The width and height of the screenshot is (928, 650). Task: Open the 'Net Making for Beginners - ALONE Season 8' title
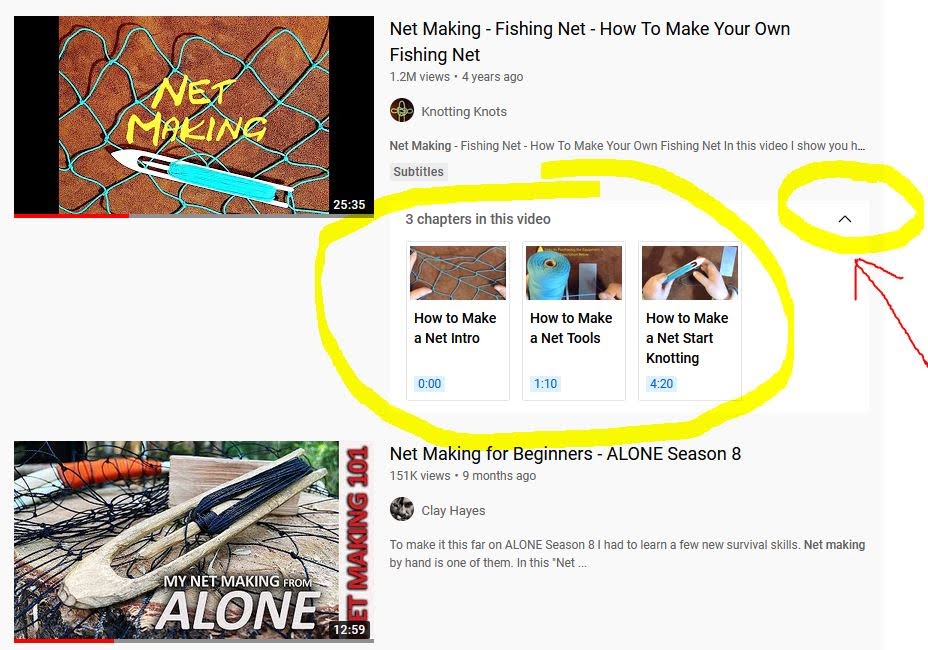[565, 453]
